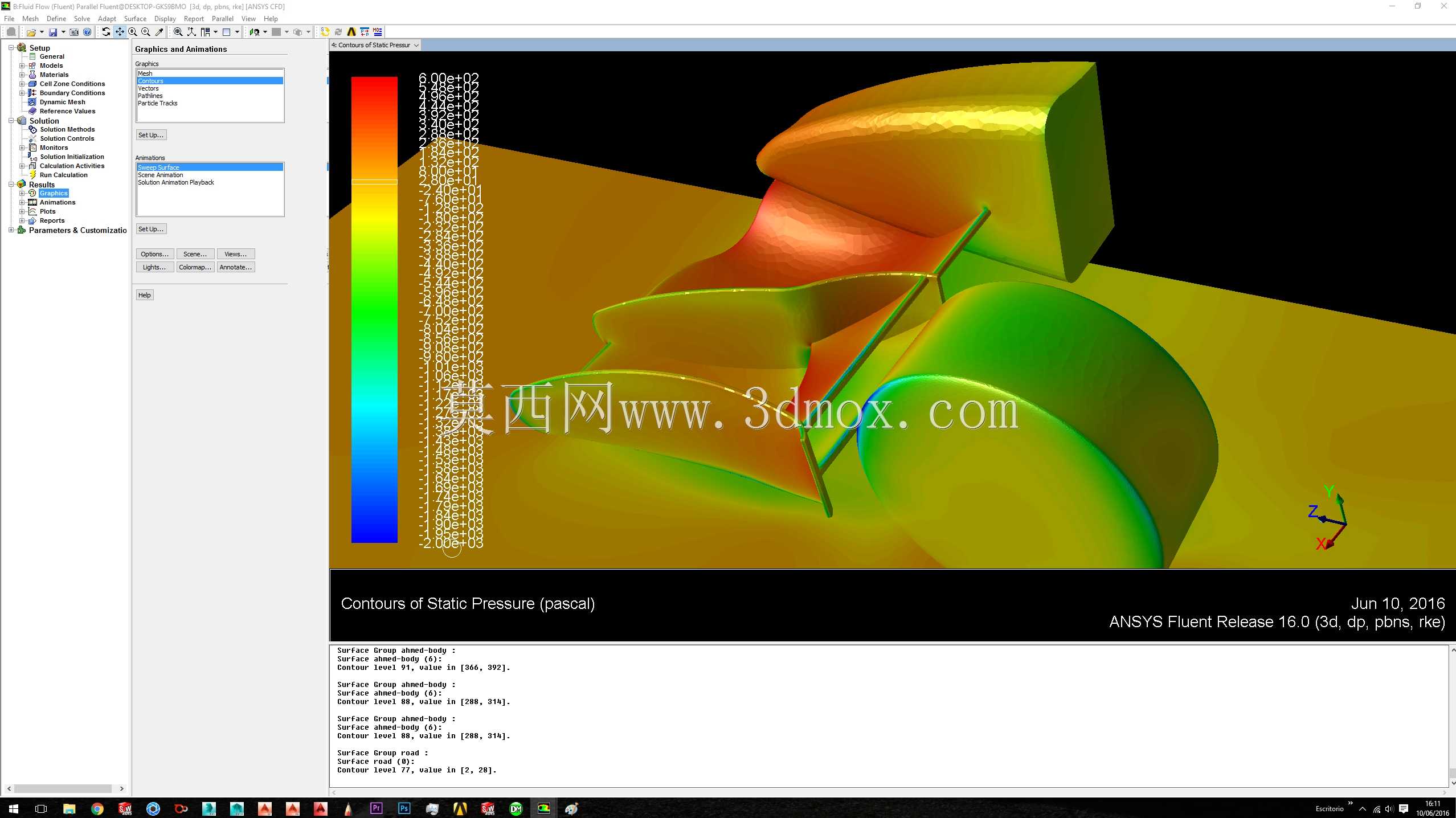Click the window arrangement layout icon

[205, 32]
